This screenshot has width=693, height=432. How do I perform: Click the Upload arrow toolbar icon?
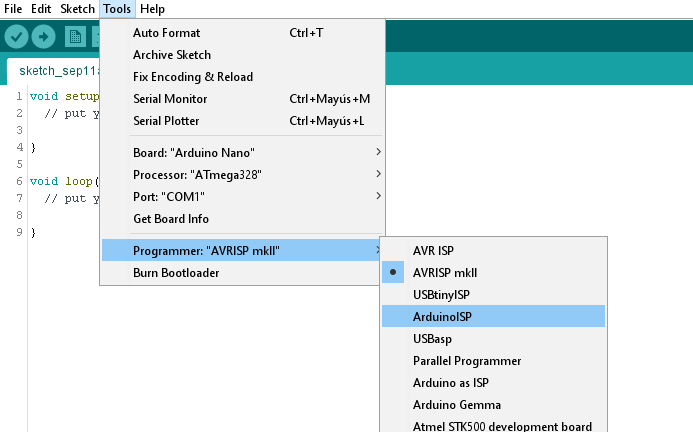(x=43, y=37)
